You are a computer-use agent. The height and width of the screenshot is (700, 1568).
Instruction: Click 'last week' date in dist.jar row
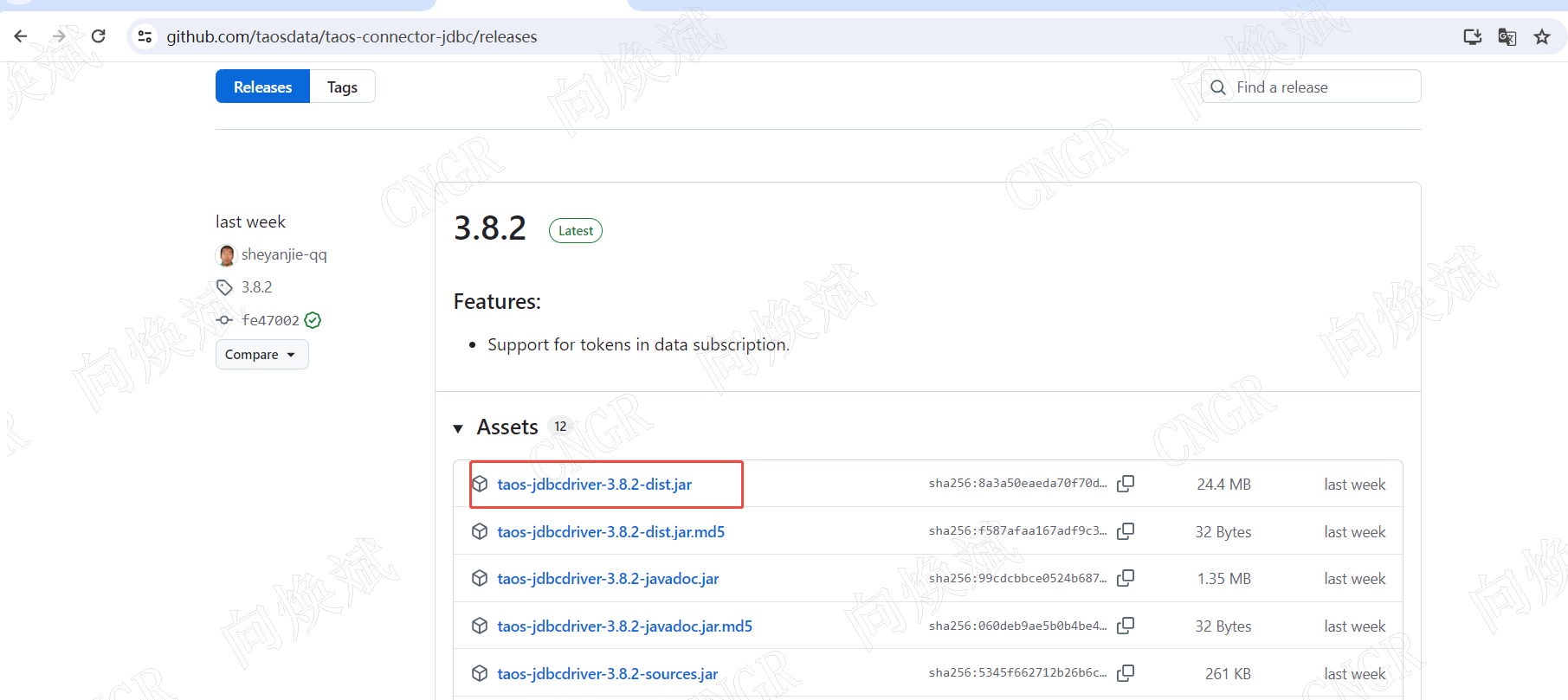pyautogui.click(x=1354, y=485)
